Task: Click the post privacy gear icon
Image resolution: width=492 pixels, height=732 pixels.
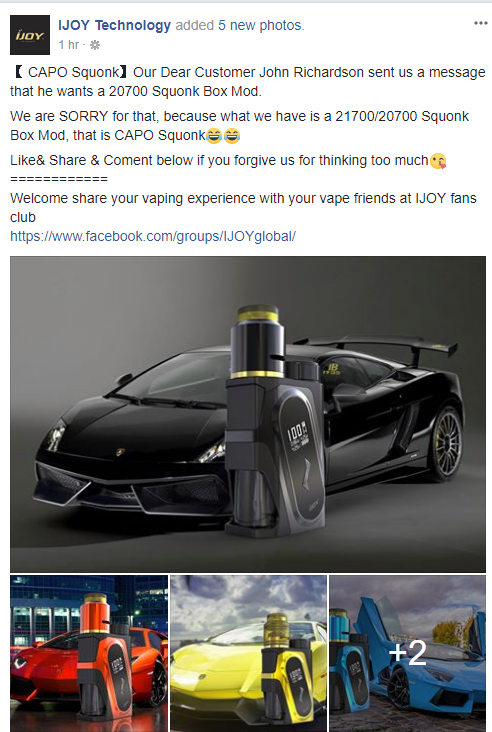Action: pos(95,45)
